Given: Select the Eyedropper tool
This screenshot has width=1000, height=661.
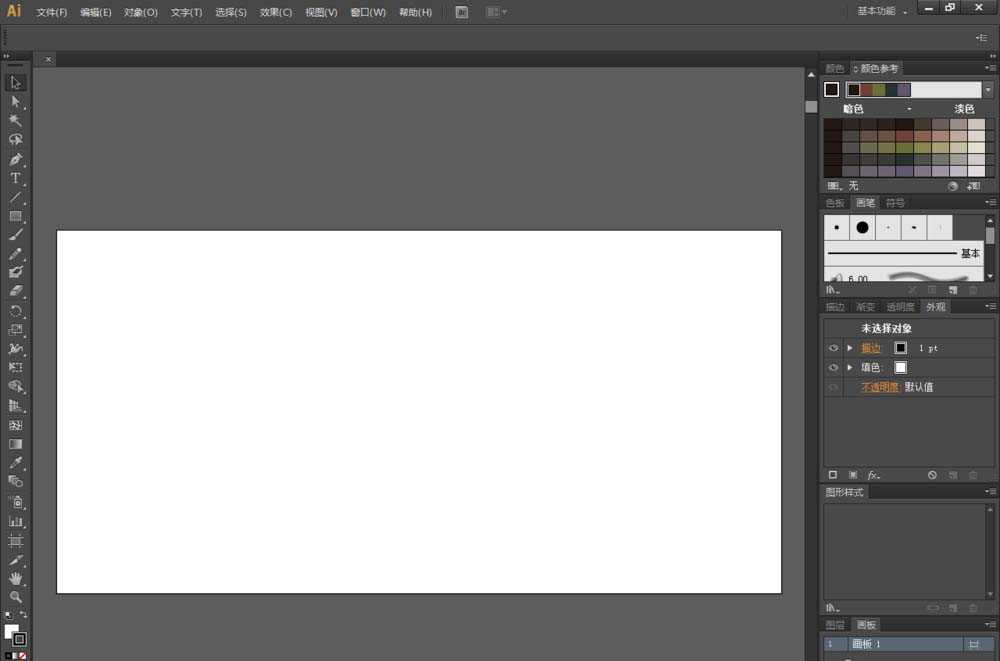Looking at the screenshot, I should 16,463.
